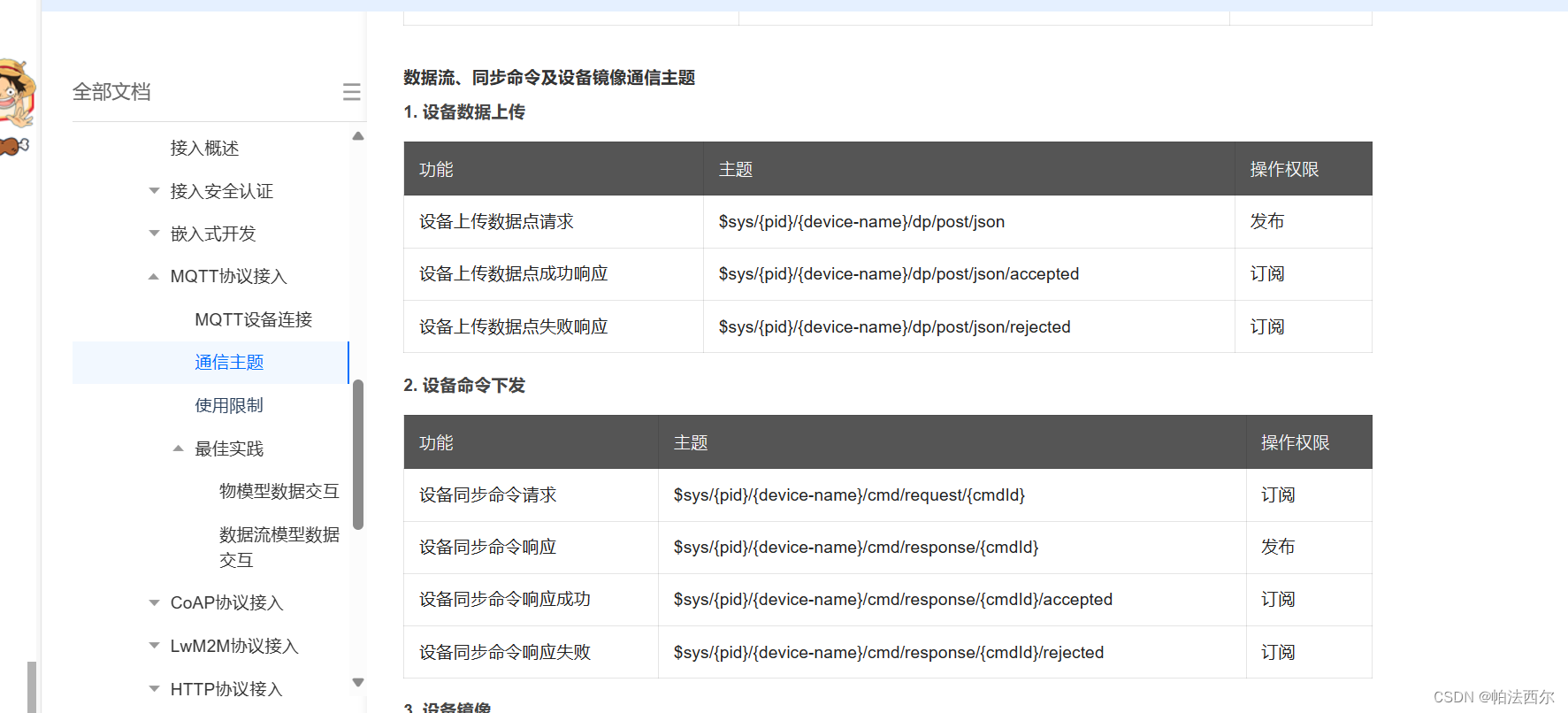This screenshot has width=1568, height=713.
Task: Collapse the MQTT协议接入 tree arrow
Action: coord(154,276)
